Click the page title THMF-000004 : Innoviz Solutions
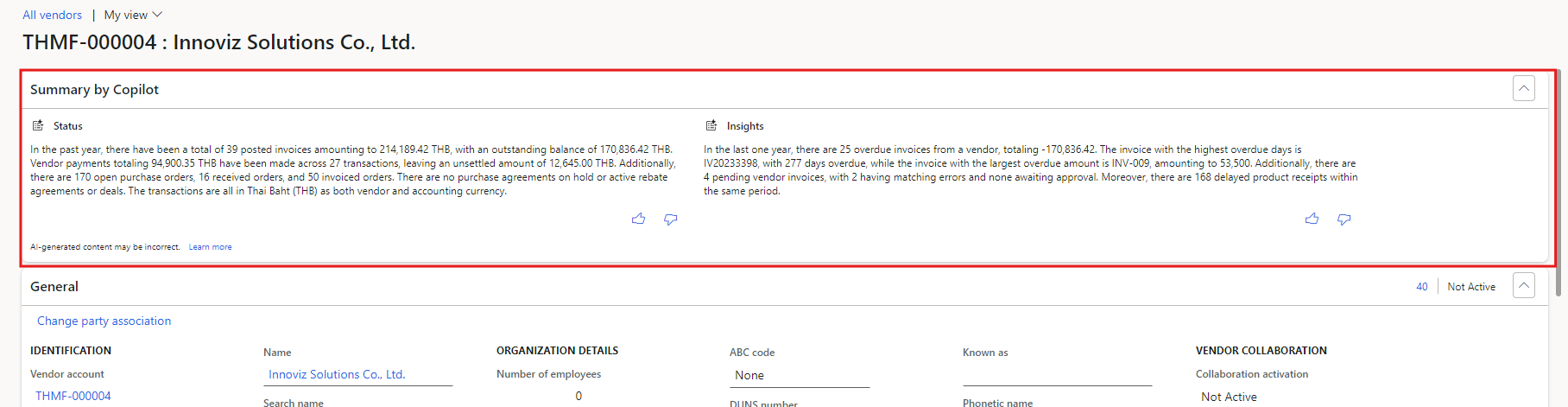Image resolution: width=1568 pixels, height=407 pixels. click(219, 42)
